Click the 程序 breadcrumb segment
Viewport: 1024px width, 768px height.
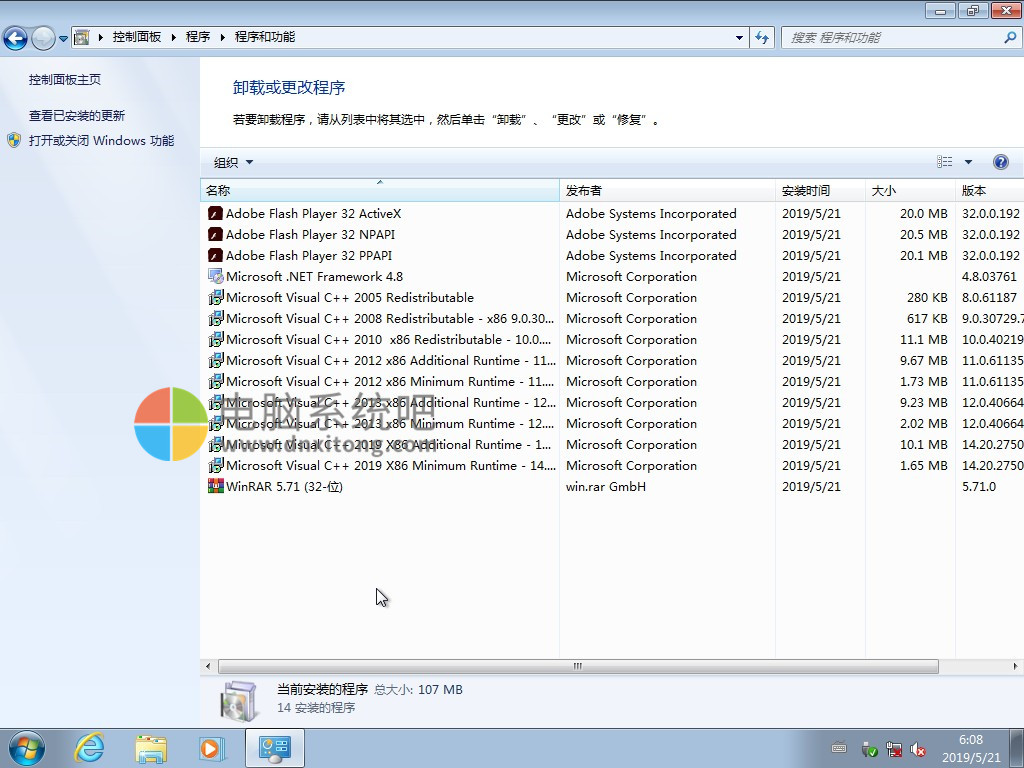[198, 37]
